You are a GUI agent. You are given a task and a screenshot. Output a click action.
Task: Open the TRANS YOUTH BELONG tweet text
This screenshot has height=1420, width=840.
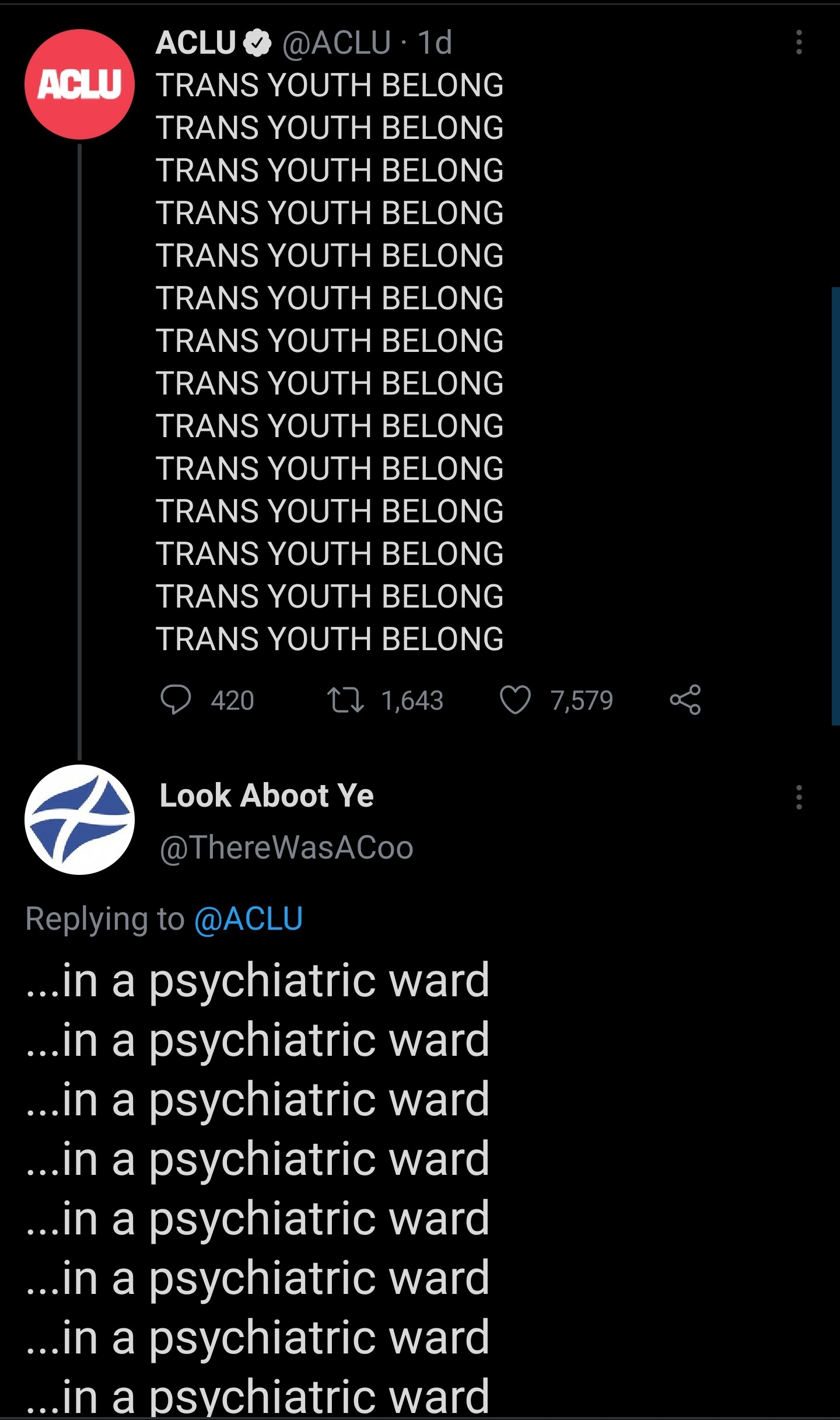click(x=329, y=362)
